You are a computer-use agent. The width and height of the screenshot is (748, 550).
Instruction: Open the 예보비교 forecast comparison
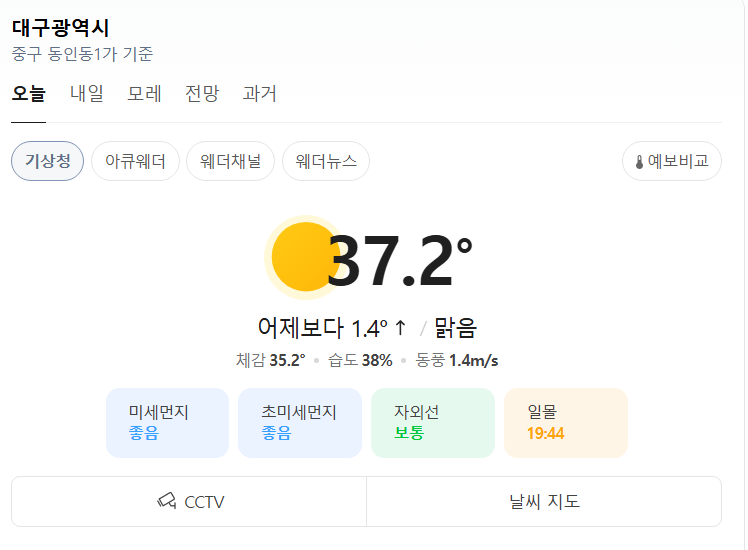(x=672, y=161)
